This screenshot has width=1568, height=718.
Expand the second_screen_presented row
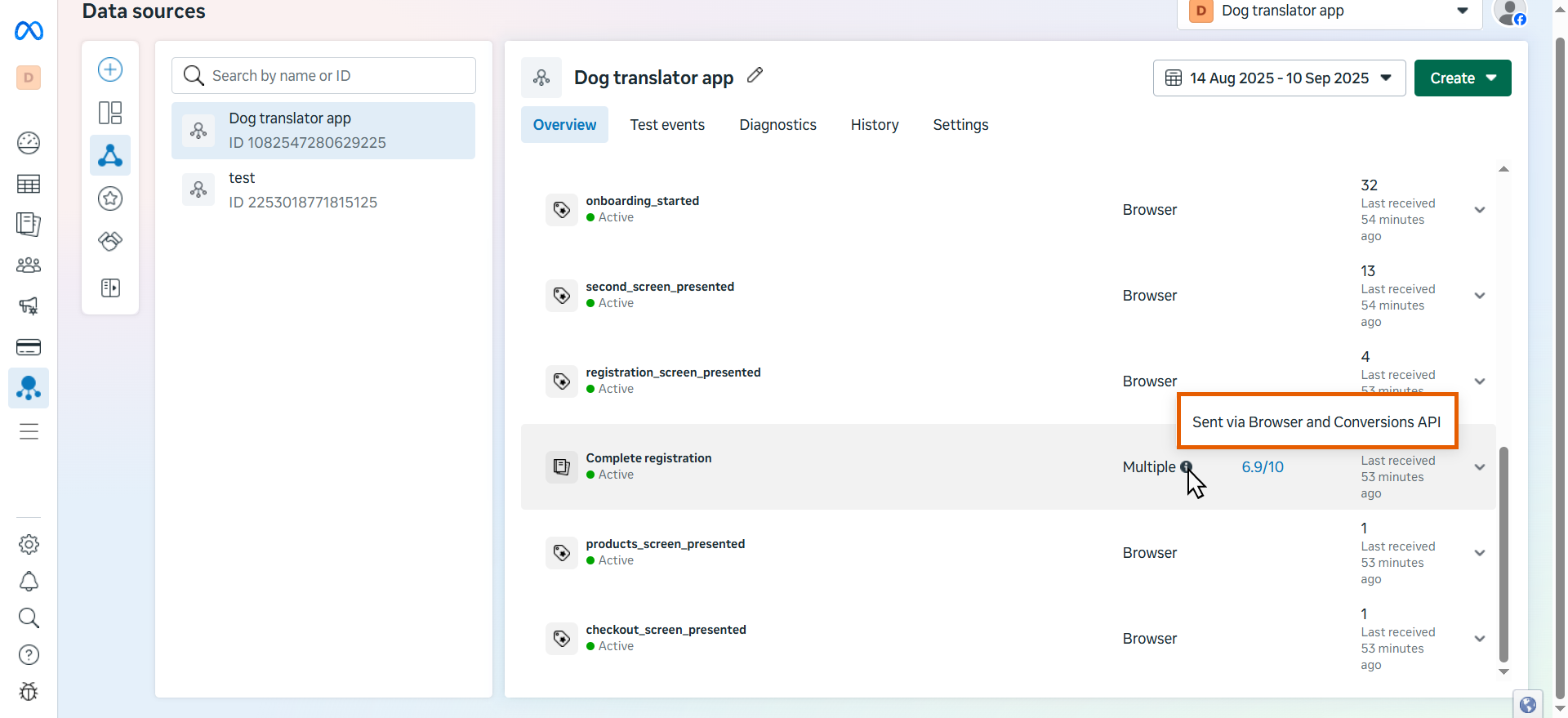1480,296
